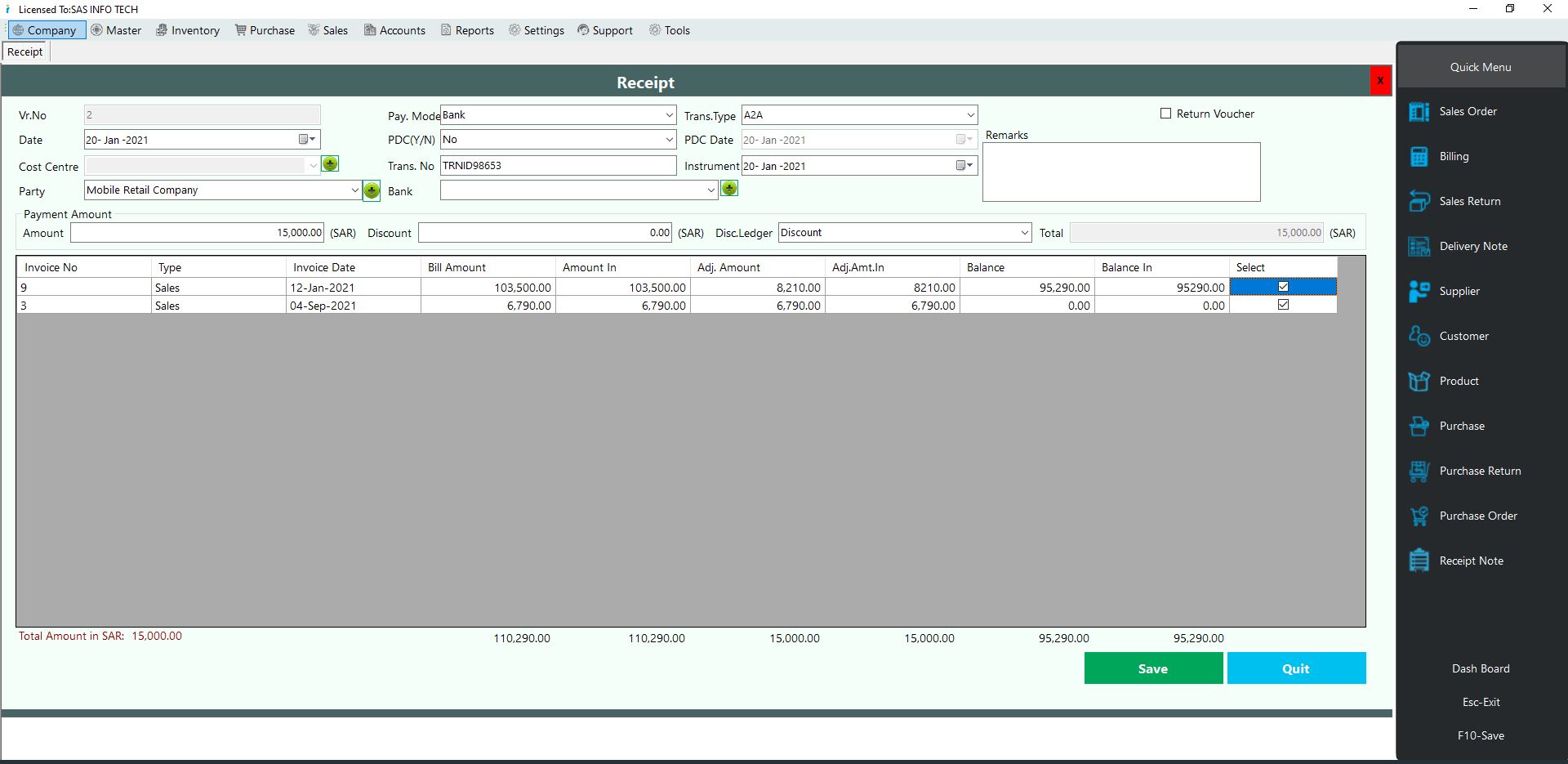Screen dimensions: 1568x764
Task: Click the Product box icon
Action: click(1419, 381)
